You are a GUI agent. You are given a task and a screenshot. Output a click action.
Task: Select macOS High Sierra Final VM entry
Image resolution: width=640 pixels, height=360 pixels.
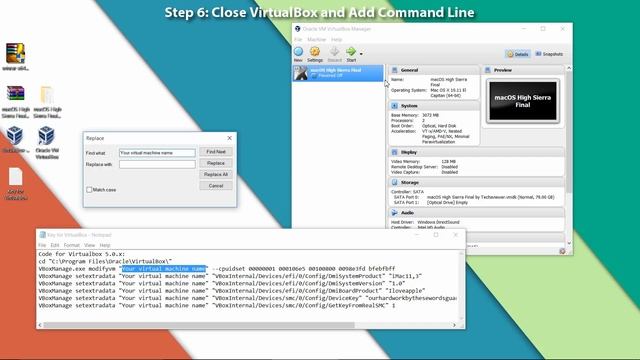tap(338, 73)
